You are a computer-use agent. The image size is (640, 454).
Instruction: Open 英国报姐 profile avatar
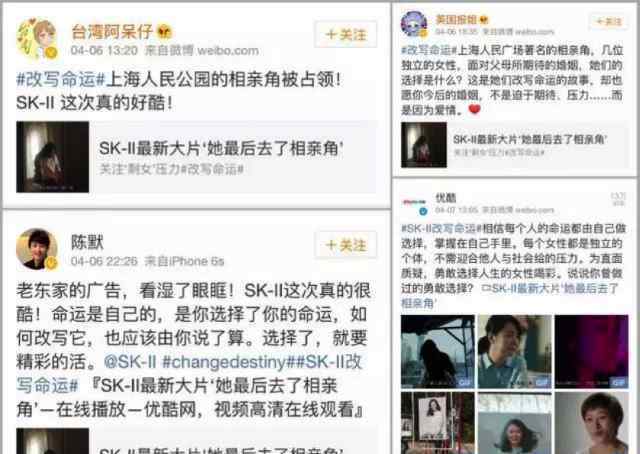tap(413, 24)
